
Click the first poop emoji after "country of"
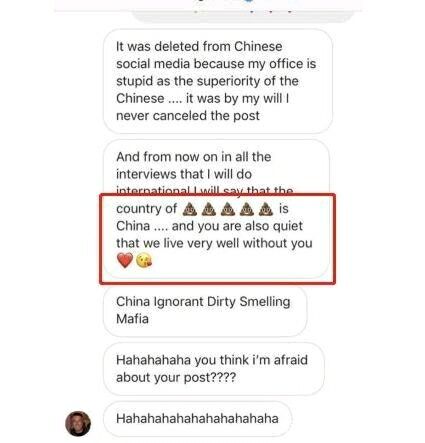point(190,209)
